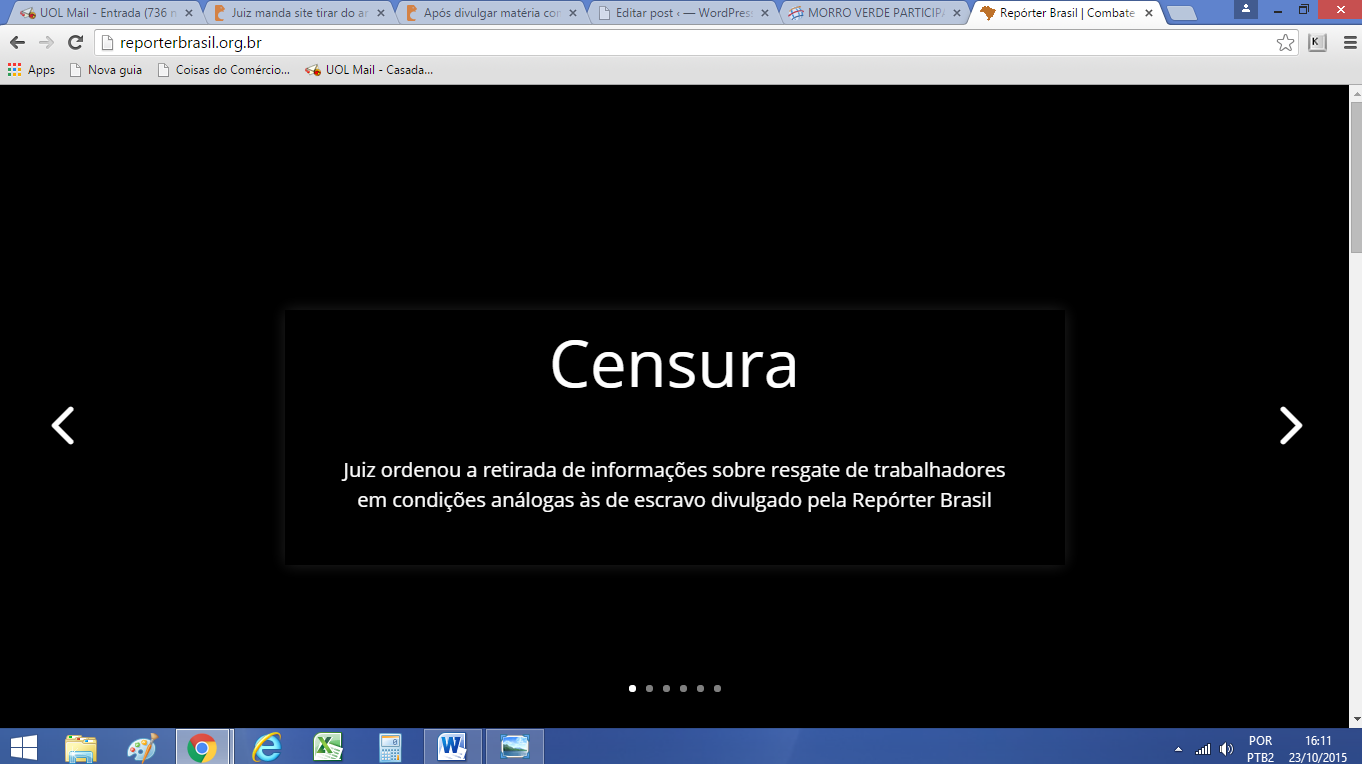Viewport: 1362px width, 764px height.
Task: Go back to the previous page
Action: click(x=17, y=43)
